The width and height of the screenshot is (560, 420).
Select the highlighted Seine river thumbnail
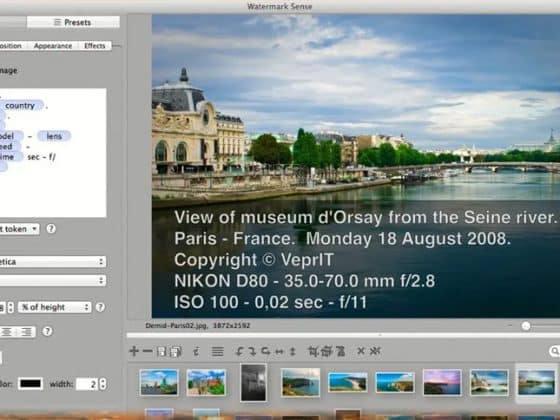[536, 382]
